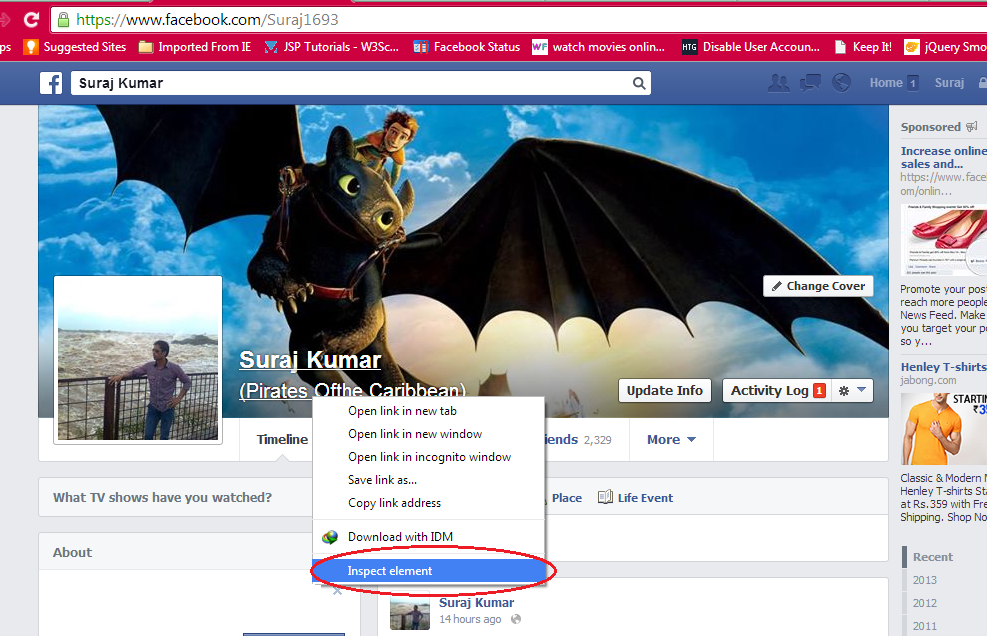Viewport: 987px width, 636px height.
Task: Click the small post avatar thumbnail
Action: [410, 611]
